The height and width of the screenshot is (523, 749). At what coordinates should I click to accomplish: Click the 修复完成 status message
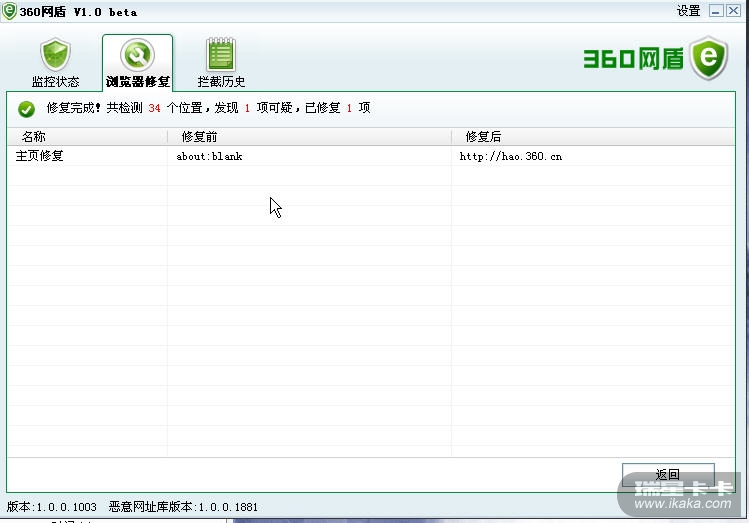tap(208, 108)
